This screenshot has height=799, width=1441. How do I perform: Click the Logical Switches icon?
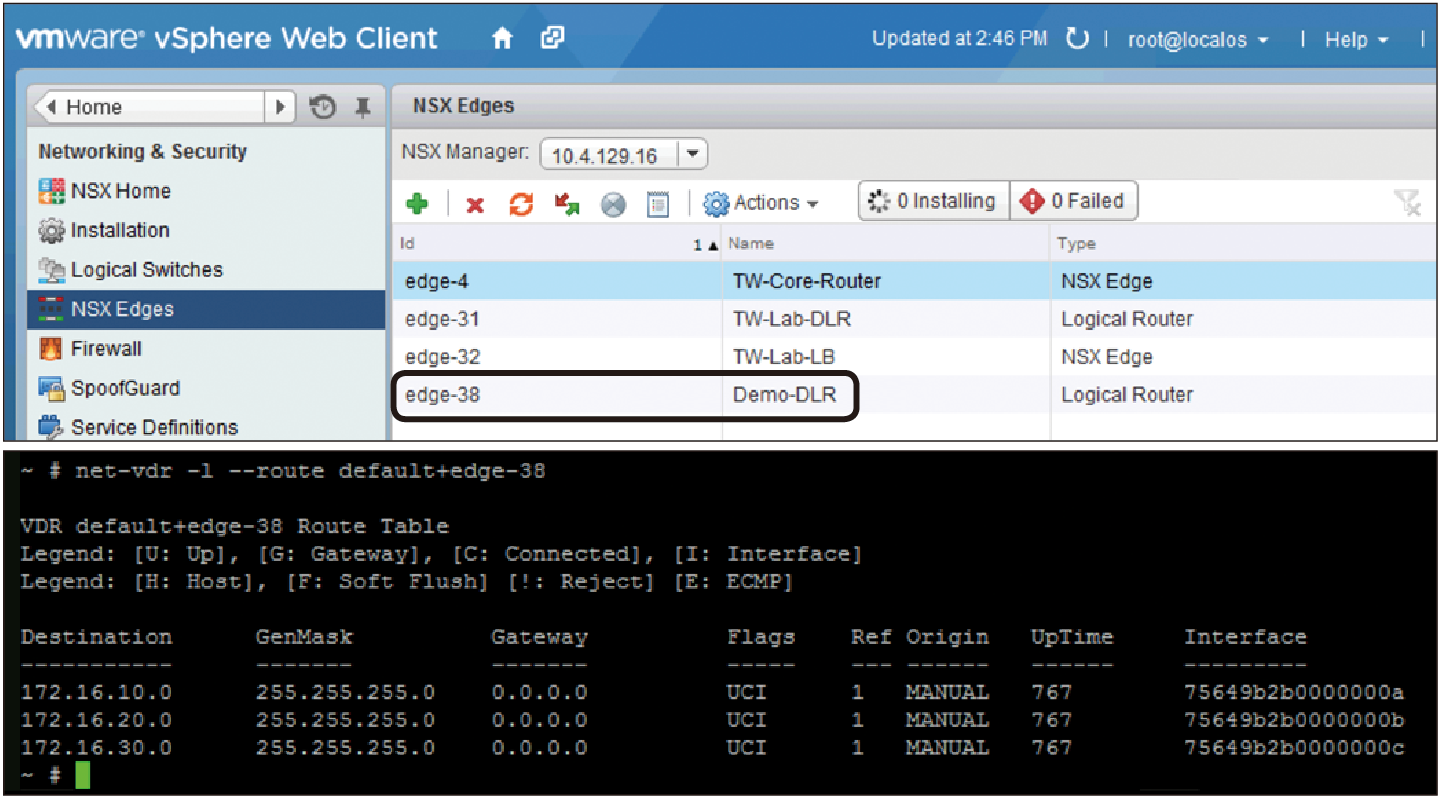click(x=51, y=270)
